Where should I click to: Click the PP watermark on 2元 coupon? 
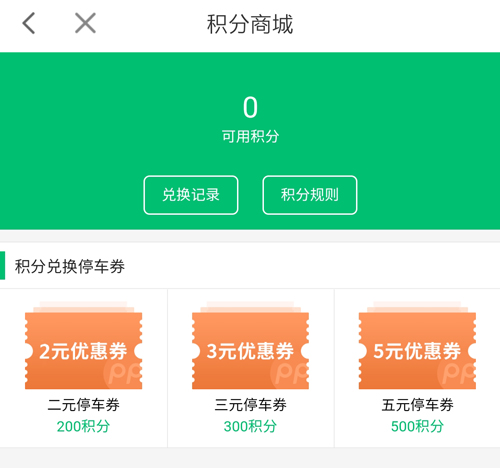click(x=123, y=372)
